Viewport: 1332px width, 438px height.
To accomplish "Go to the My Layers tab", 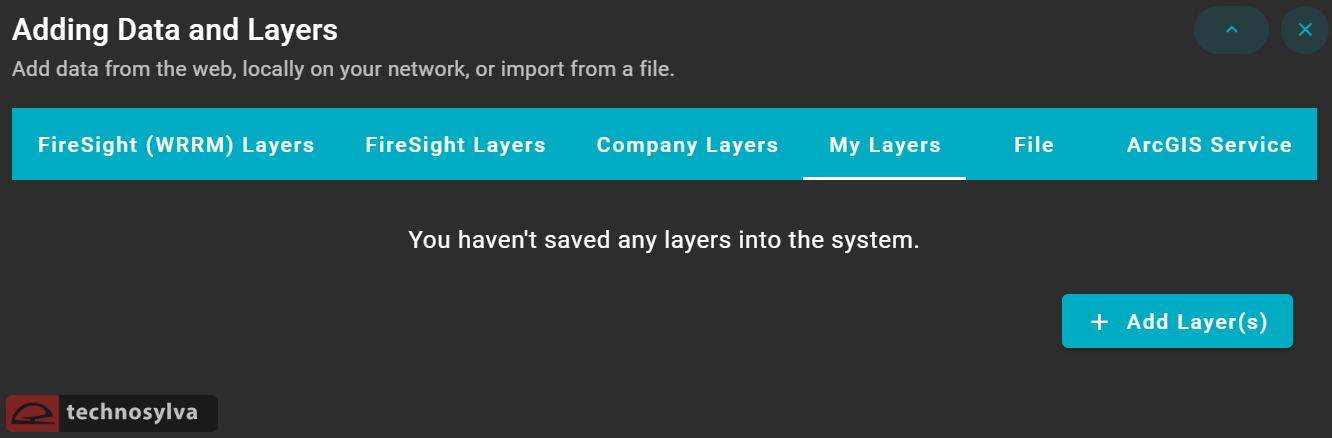I will [x=885, y=145].
